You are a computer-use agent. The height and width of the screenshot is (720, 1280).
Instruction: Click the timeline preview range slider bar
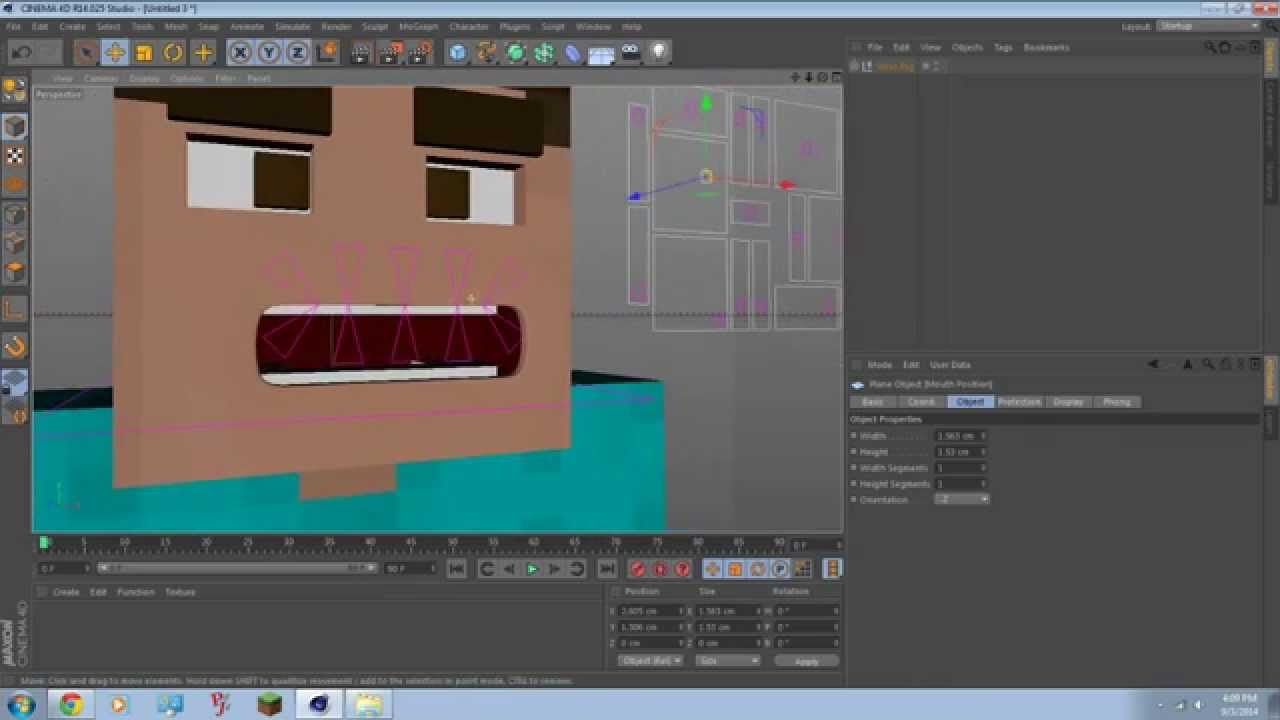(x=235, y=568)
